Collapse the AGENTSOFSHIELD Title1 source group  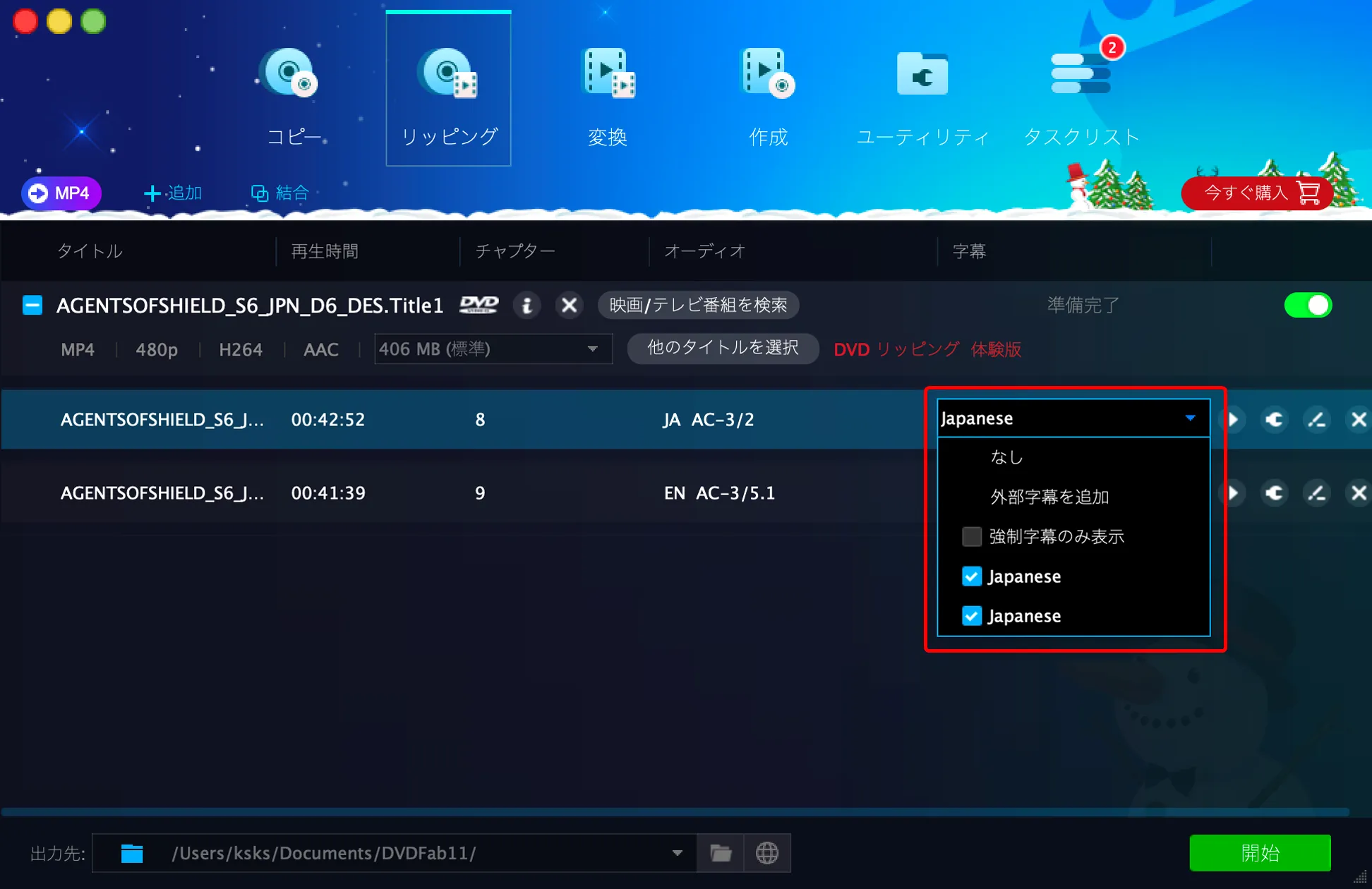(x=32, y=306)
